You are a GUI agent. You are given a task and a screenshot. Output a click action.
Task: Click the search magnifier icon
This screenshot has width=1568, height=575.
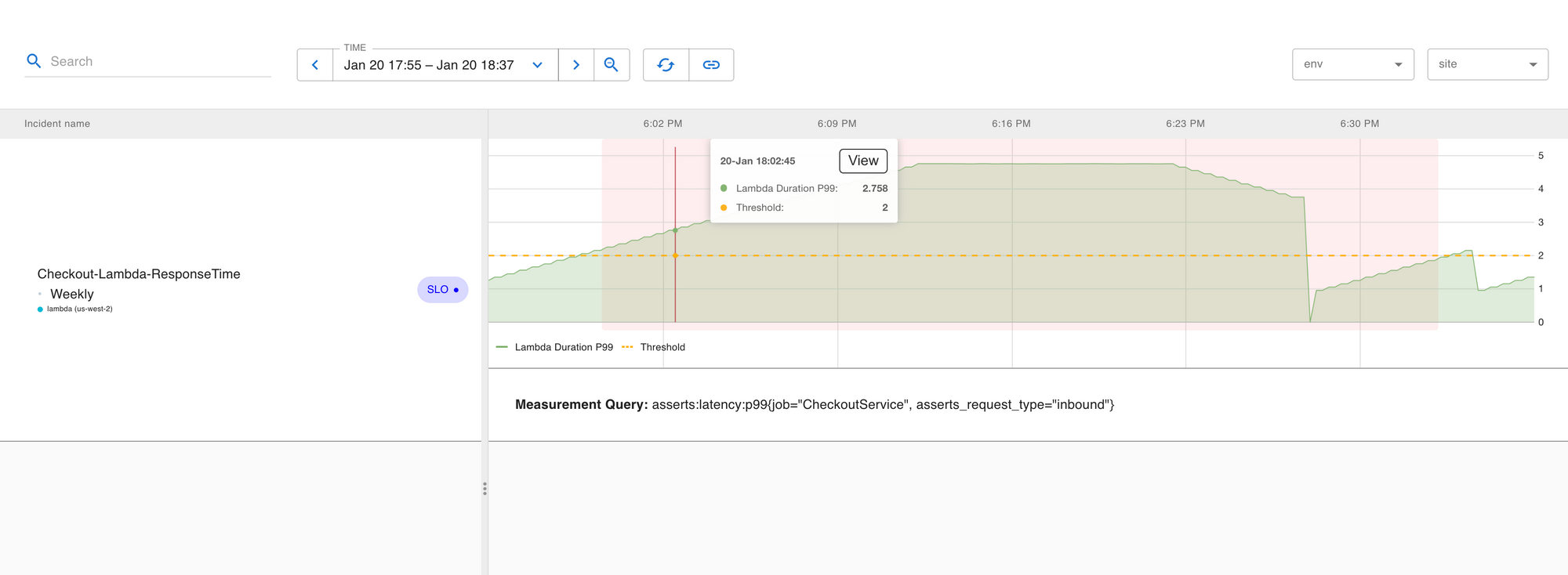pyautogui.click(x=34, y=61)
